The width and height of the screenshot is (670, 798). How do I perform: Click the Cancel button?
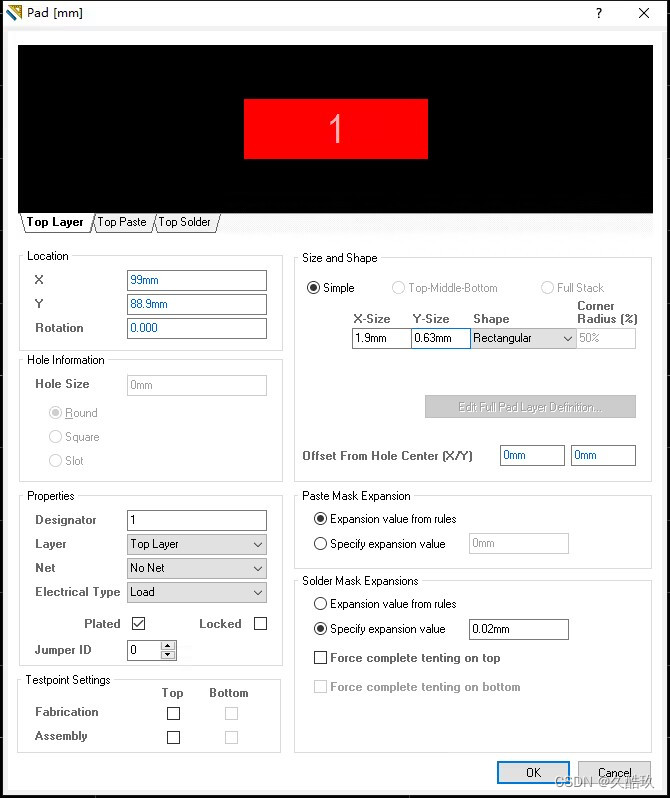pos(615,773)
